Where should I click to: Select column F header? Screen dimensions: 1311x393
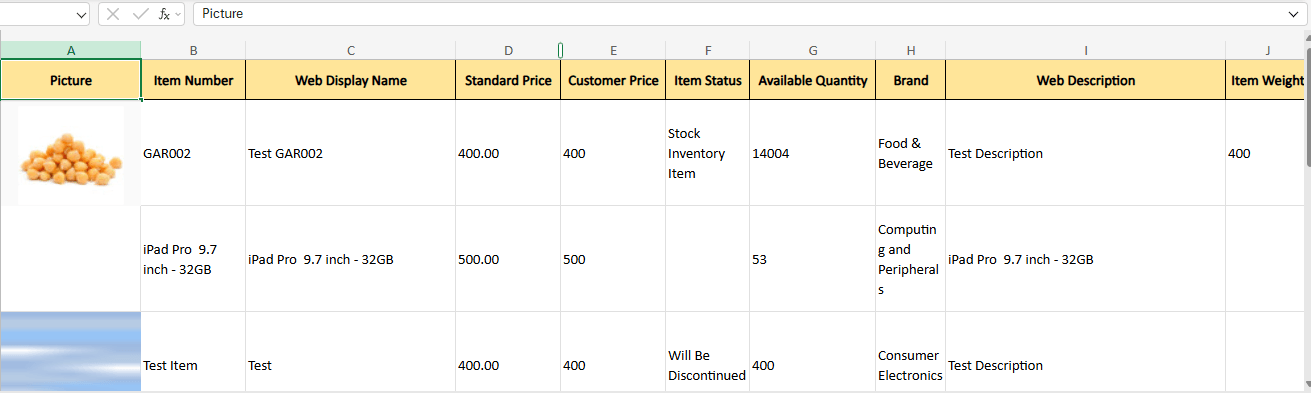click(x=707, y=50)
